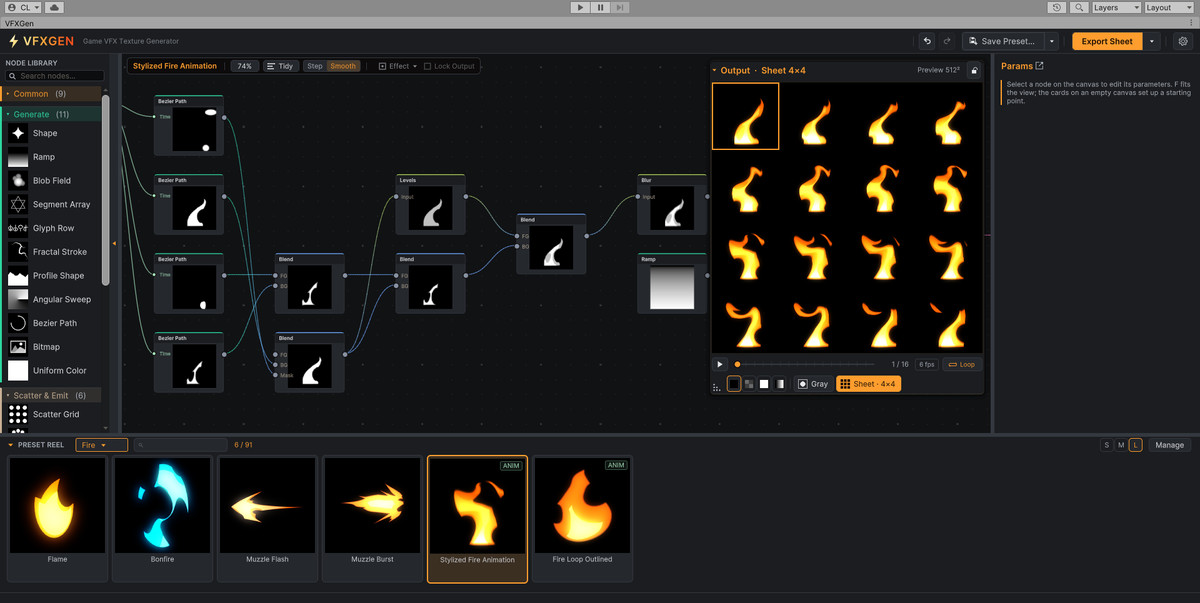
Task: Switch interpolation to Smooth
Action: coord(343,66)
